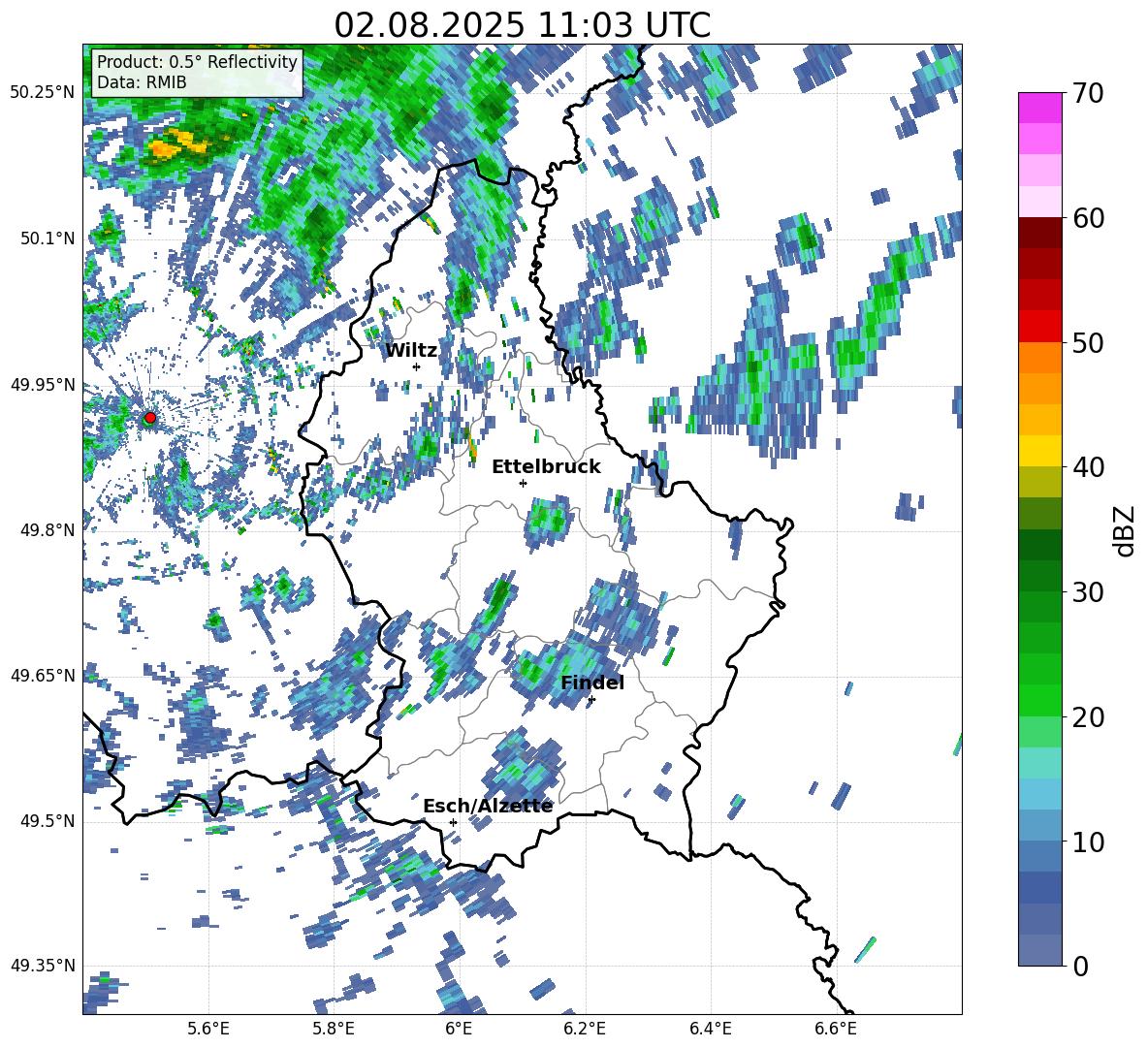Click the 5.6°E longitude label

[x=208, y=1029]
